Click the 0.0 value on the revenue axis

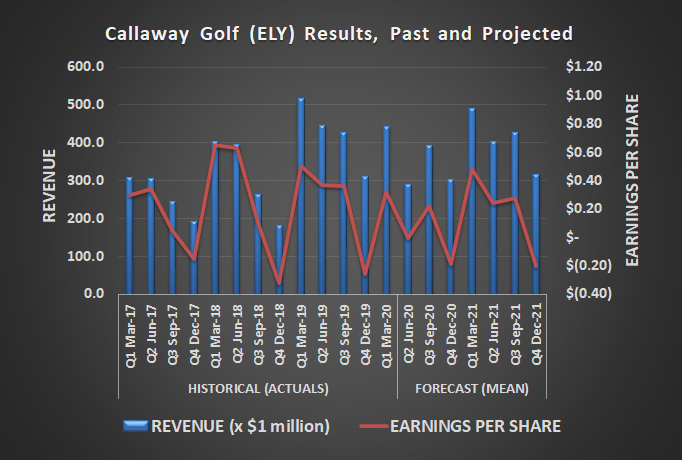pyautogui.click(x=96, y=294)
